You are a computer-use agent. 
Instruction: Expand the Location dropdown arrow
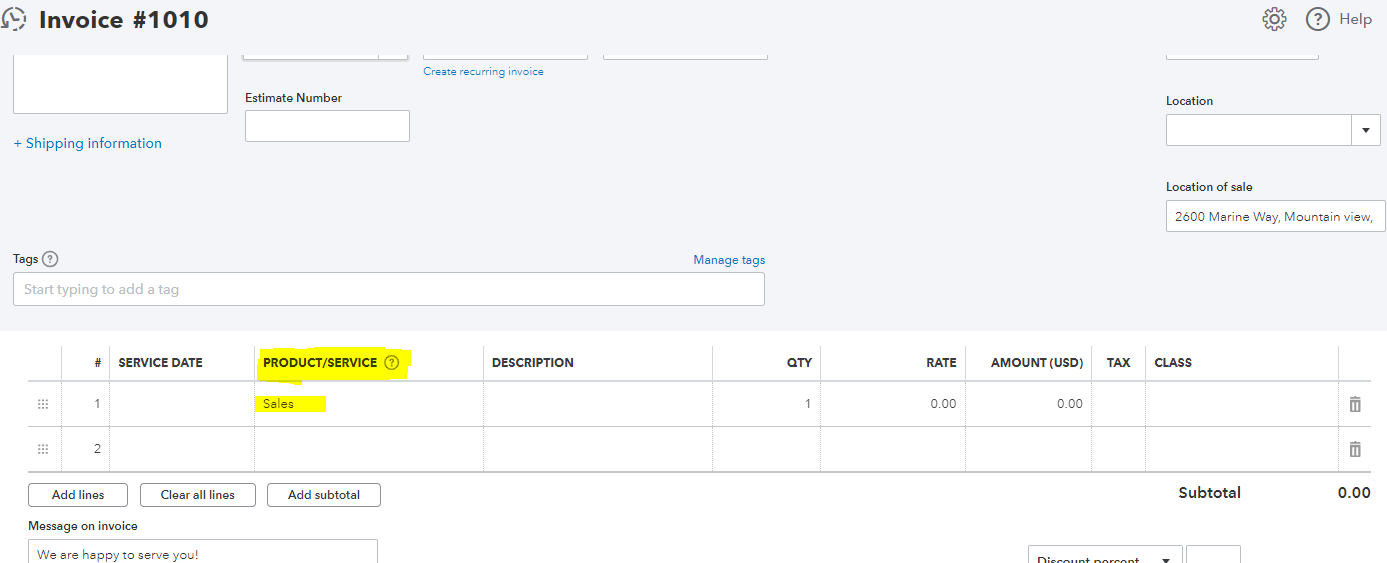[x=1366, y=130]
